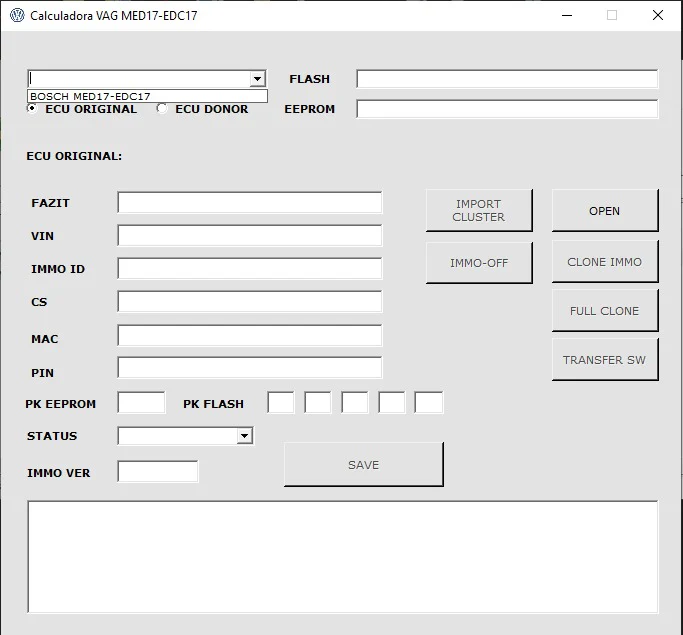Click the FULL CLONE button

[605, 311]
